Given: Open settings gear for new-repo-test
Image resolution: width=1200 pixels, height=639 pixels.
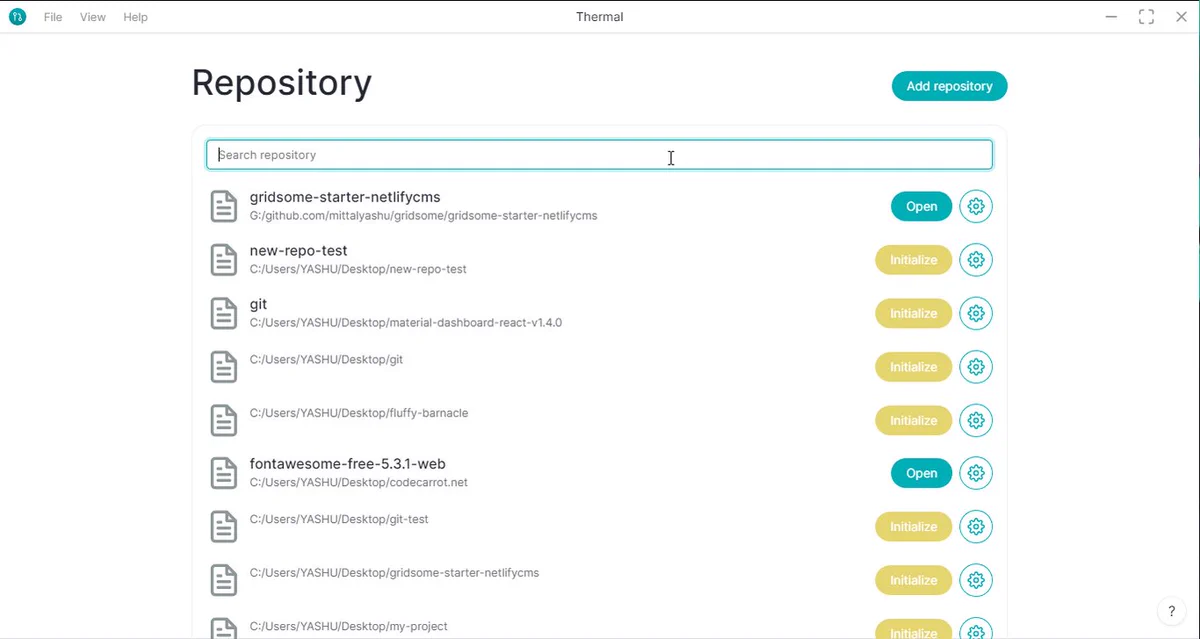Looking at the screenshot, I should click(x=976, y=260).
